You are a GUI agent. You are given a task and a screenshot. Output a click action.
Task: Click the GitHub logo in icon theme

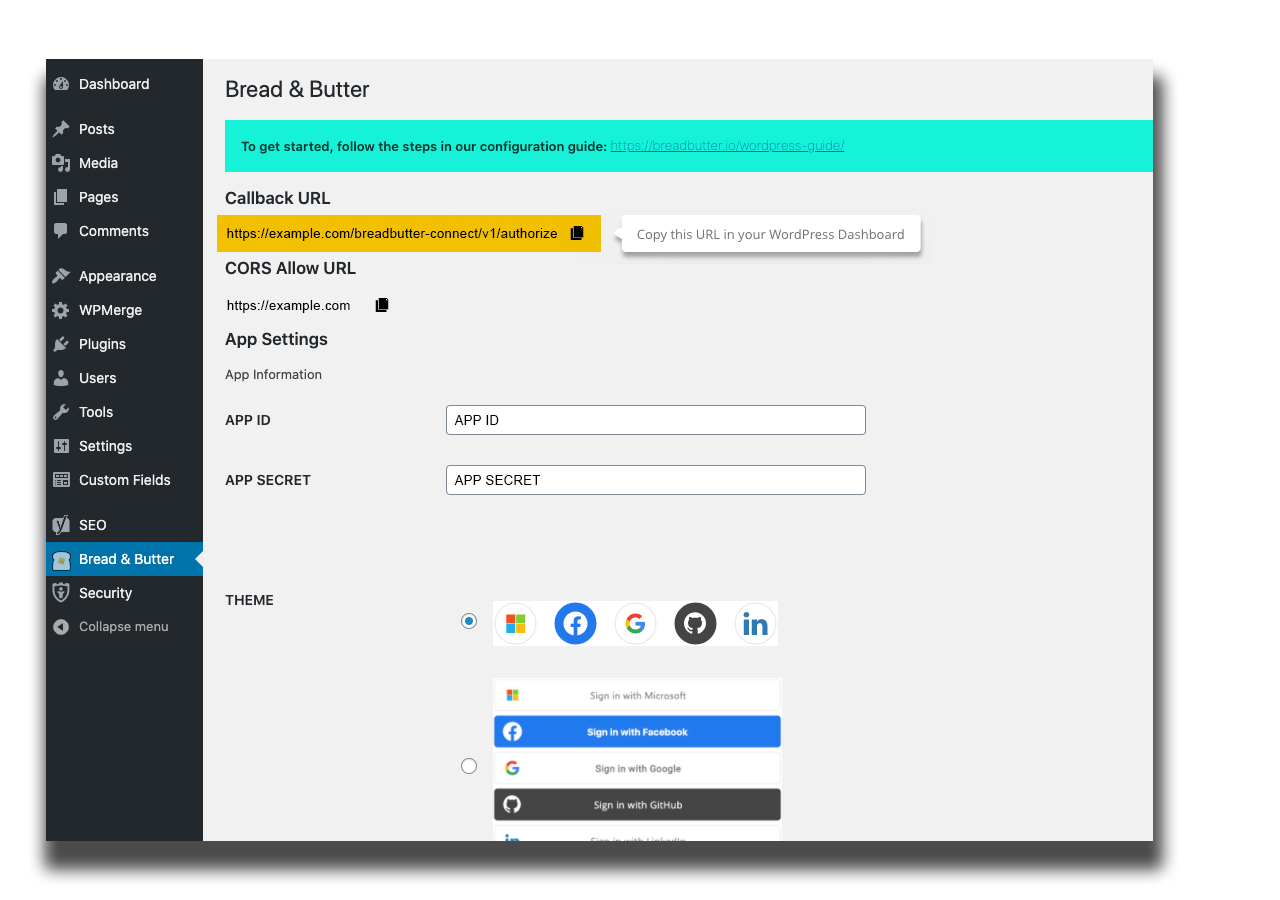pos(695,624)
